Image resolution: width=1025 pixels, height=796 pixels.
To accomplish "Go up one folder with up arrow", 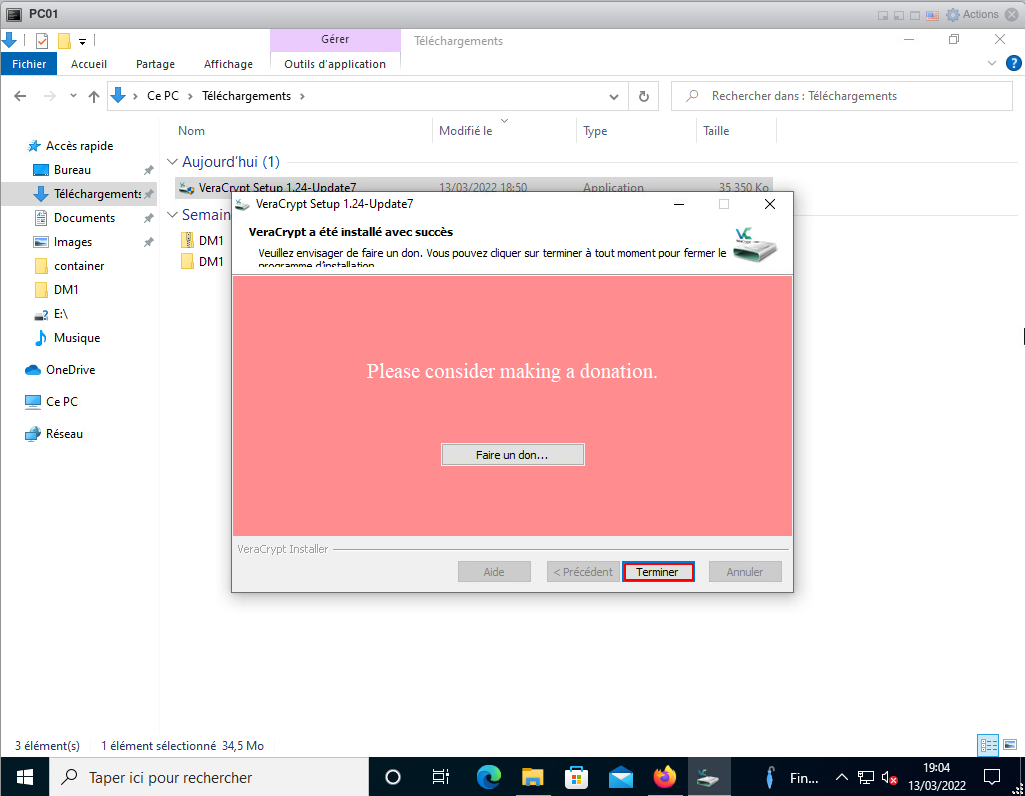I will pyautogui.click(x=94, y=97).
